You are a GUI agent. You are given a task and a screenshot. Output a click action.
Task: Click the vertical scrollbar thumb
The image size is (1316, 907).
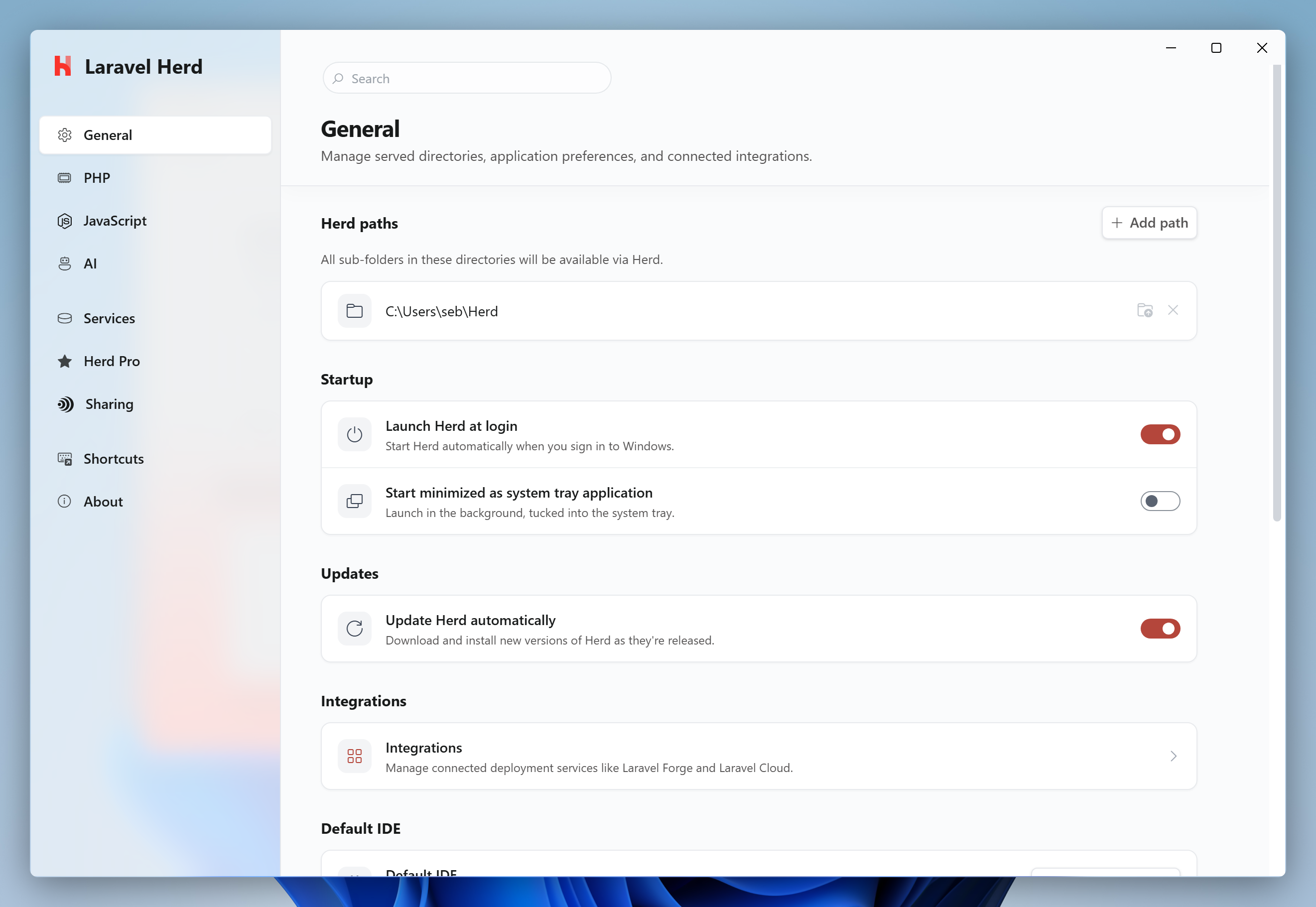pyautogui.click(x=1277, y=293)
